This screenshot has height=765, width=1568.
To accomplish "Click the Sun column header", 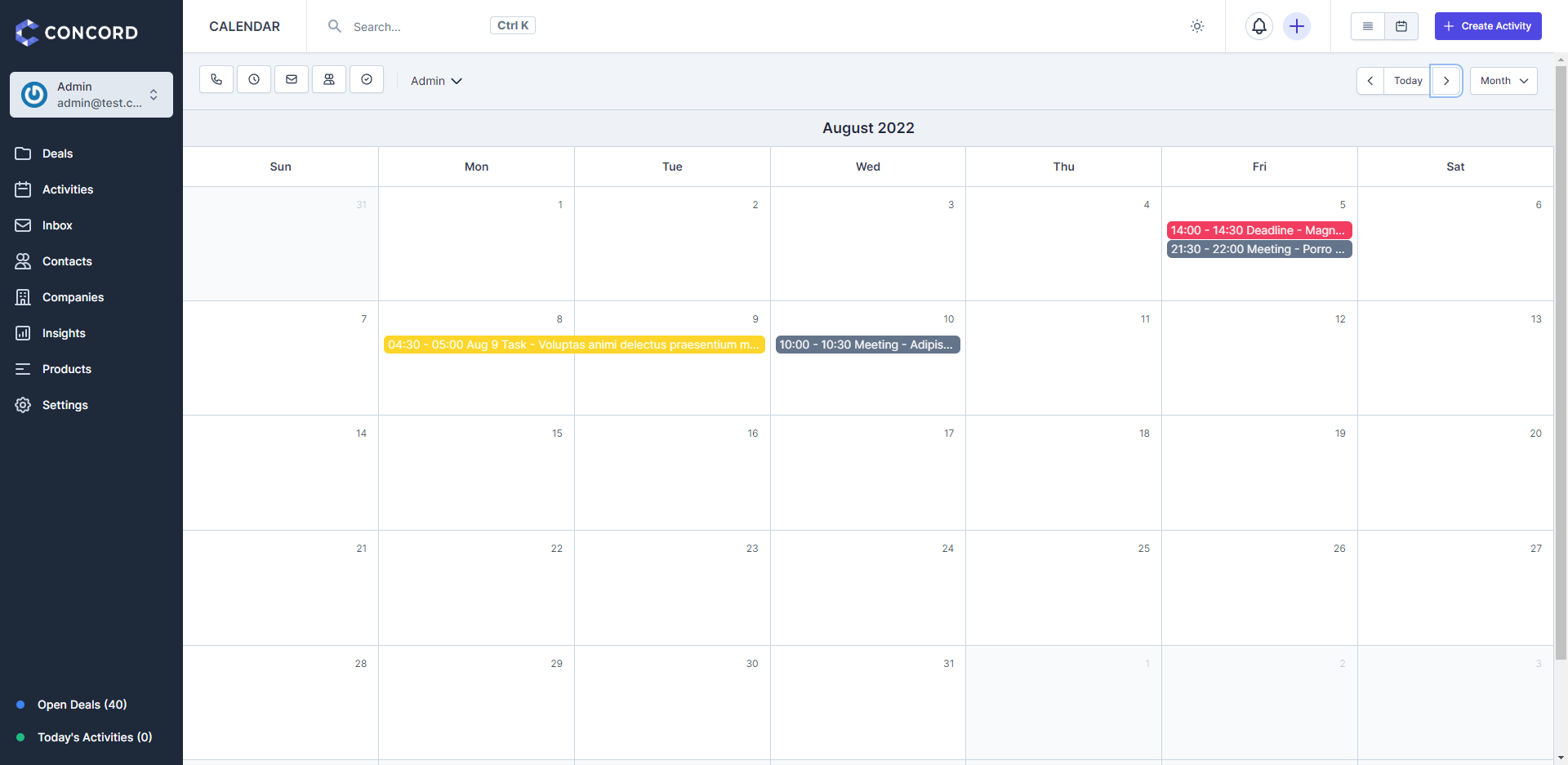I will (280, 167).
